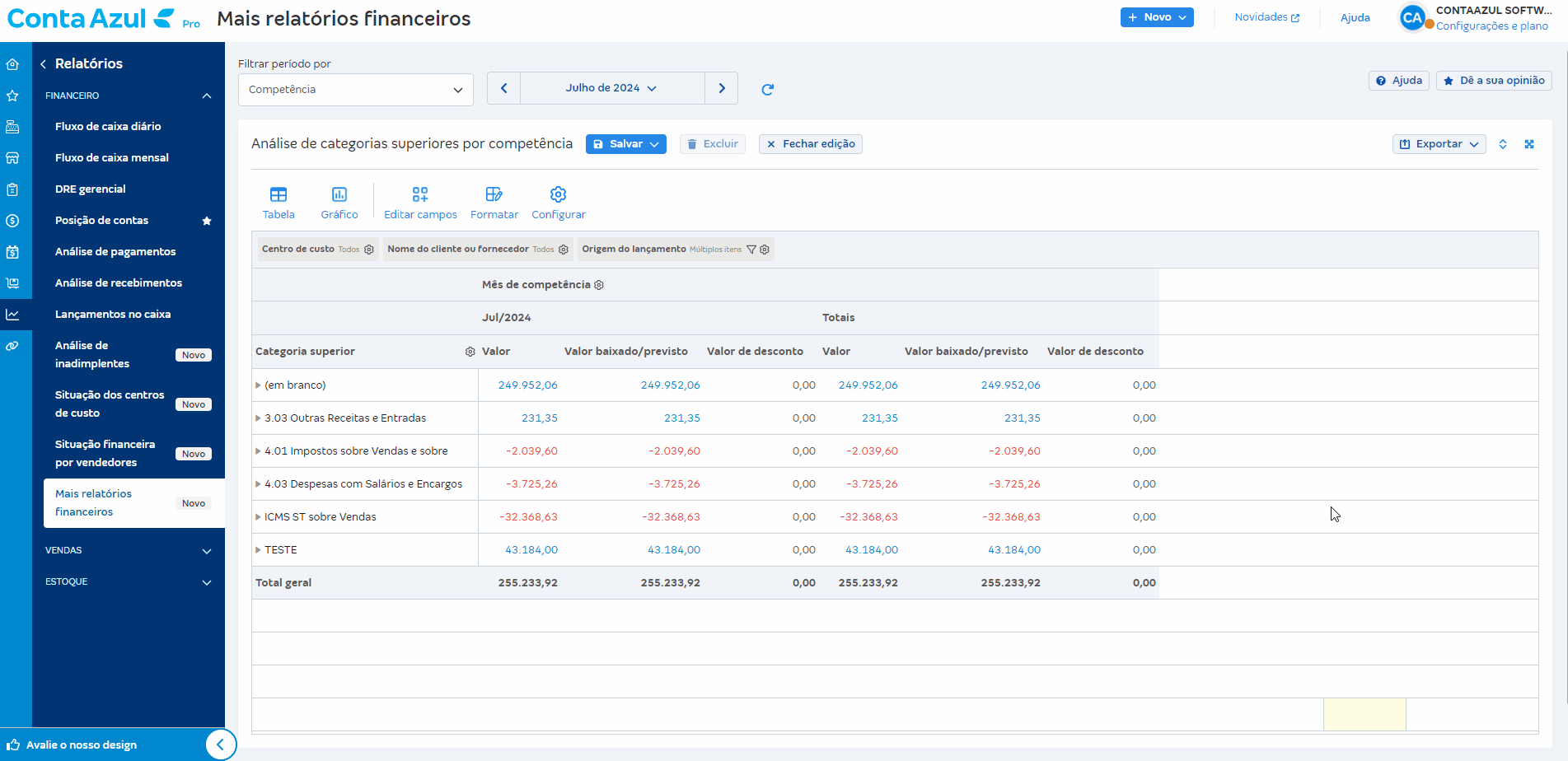Open the Configurar gear tool
This screenshot has width=1568, height=761.
[x=559, y=203]
